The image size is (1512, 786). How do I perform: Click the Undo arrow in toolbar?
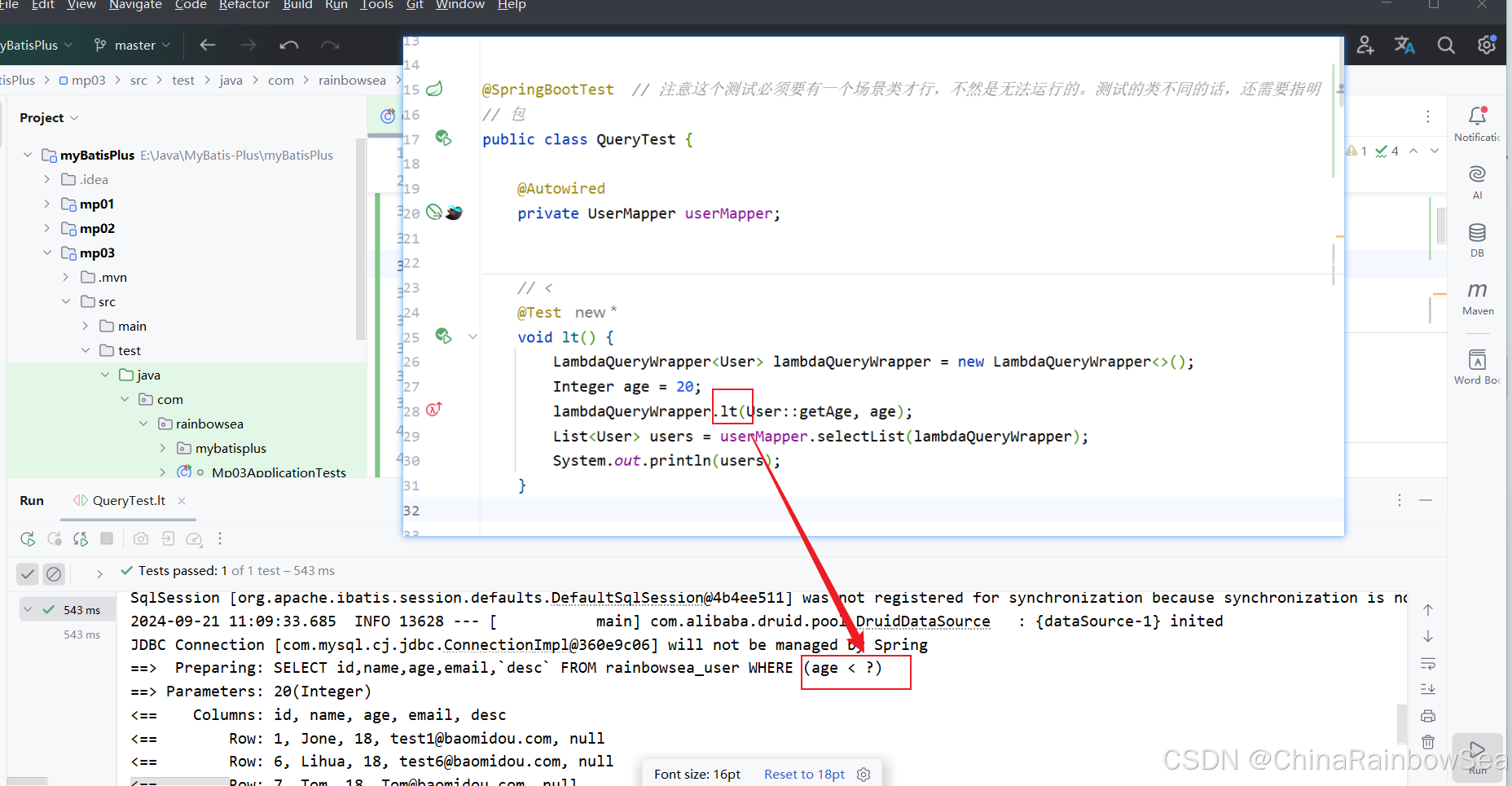(x=289, y=45)
